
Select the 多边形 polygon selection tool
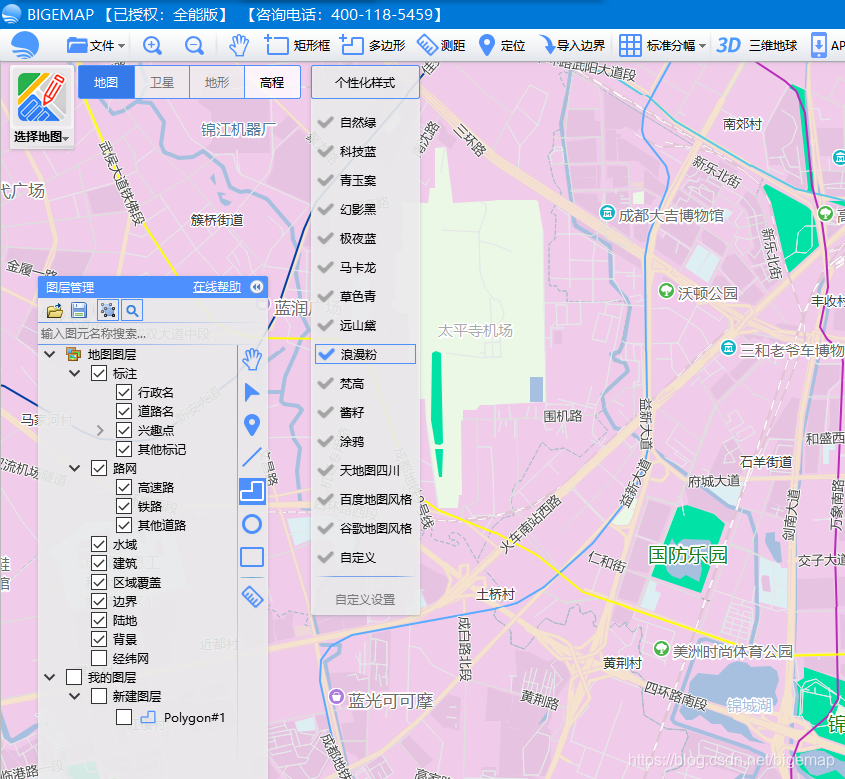(372, 46)
